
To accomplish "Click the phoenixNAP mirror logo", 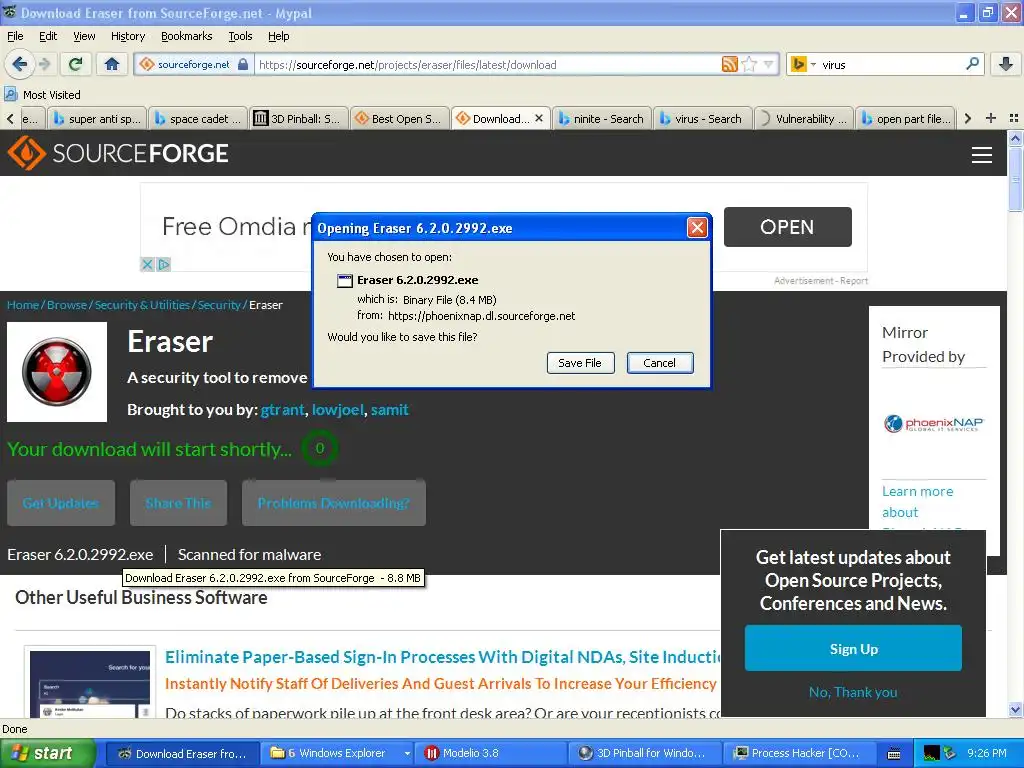I will point(934,424).
